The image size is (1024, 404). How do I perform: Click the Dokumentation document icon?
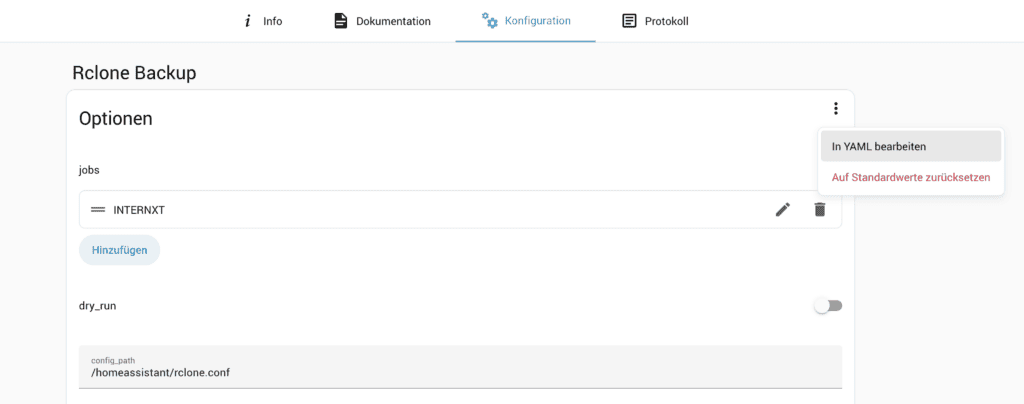coord(341,21)
